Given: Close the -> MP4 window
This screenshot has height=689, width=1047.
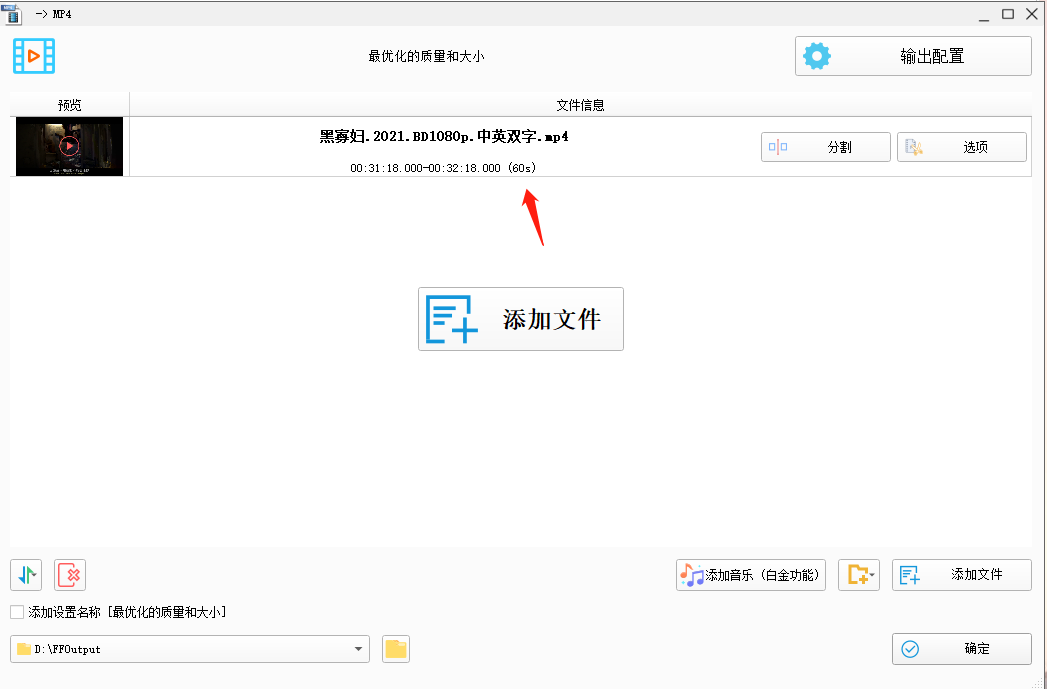Looking at the screenshot, I should click(x=1032, y=14).
